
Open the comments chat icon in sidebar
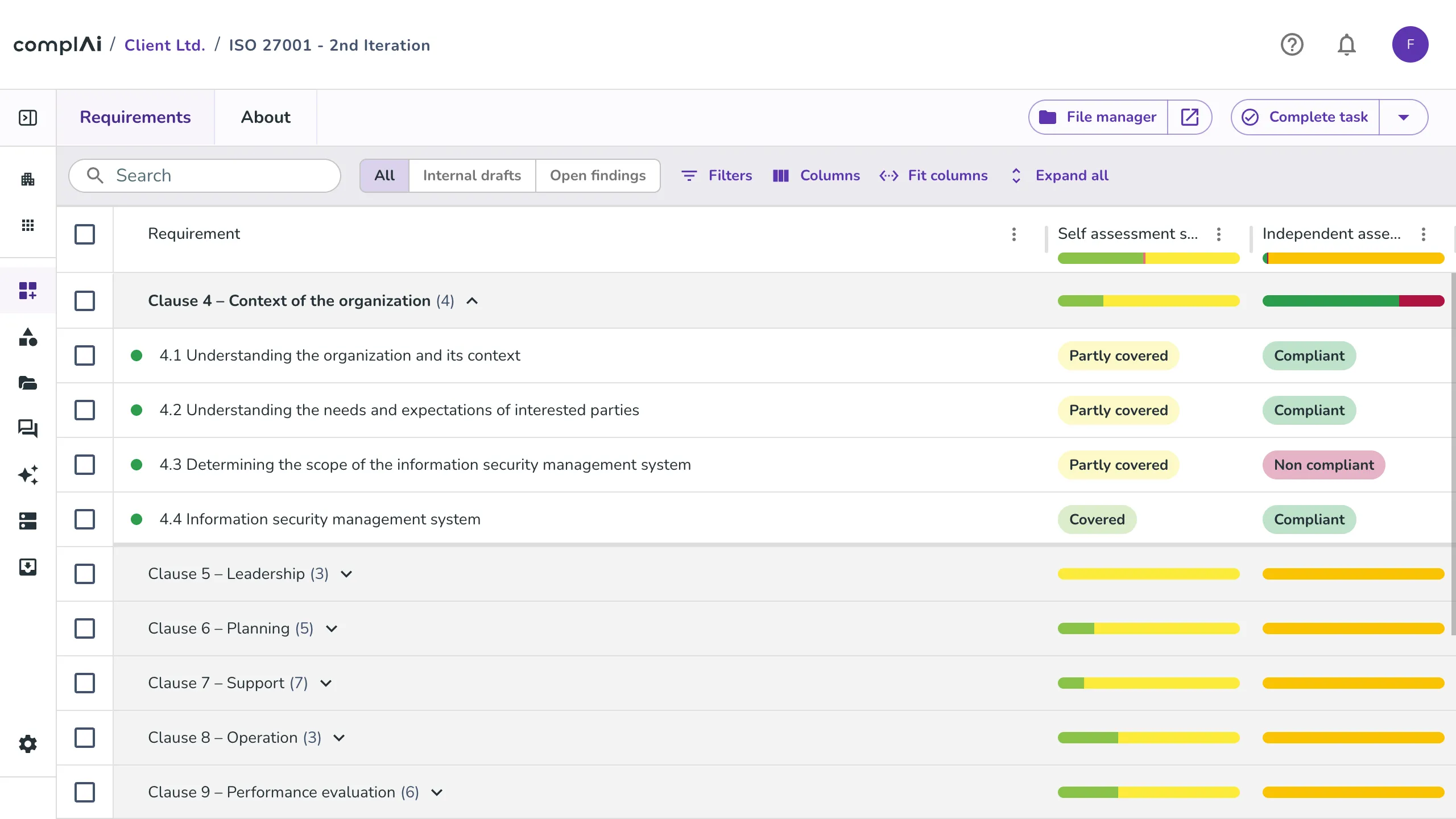(x=28, y=428)
